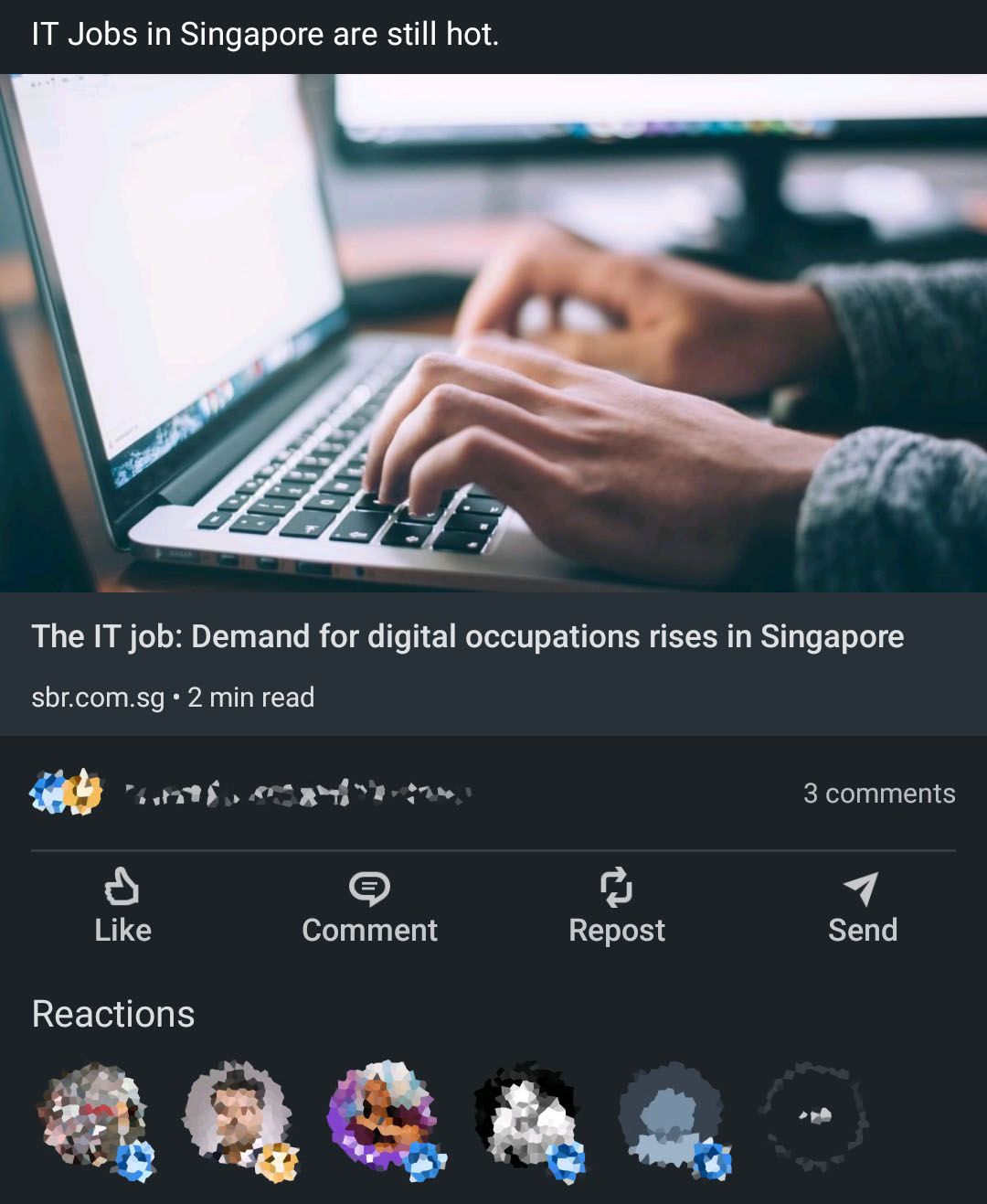
Task: Open the first reactor's profile picture
Action: tap(92, 1115)
